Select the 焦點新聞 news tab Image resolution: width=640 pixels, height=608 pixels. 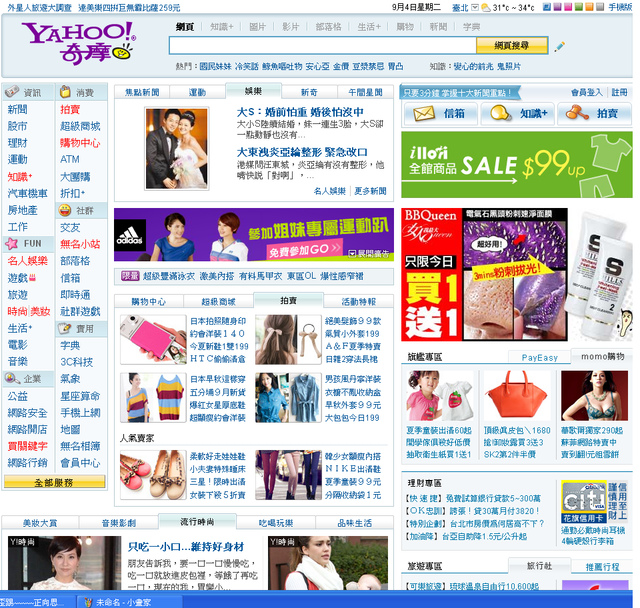tap(142, 93)
